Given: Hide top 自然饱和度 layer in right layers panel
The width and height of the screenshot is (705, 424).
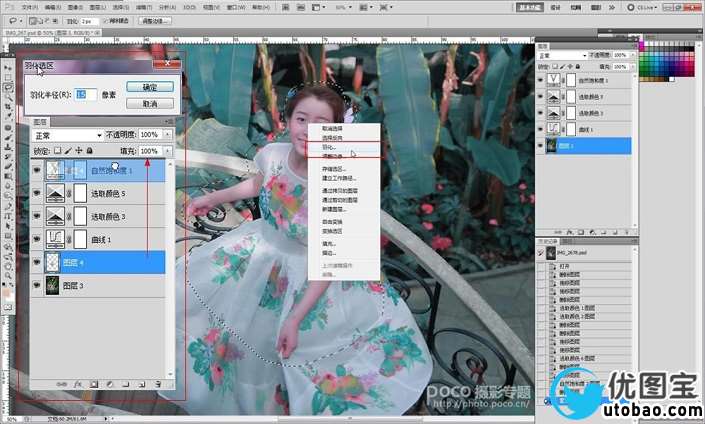Looking at the screenshot, I should [x=540, y=80].
